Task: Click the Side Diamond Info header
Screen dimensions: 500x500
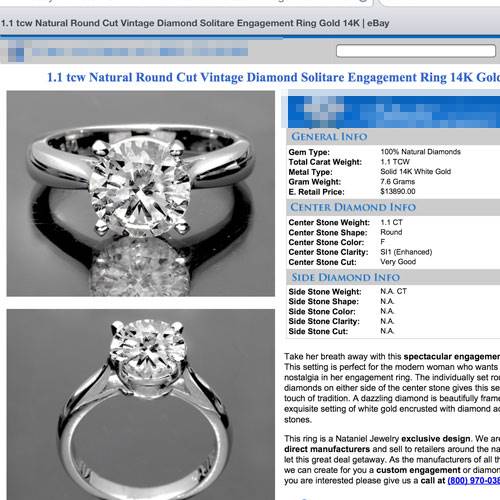Action: [x=345, y=277]
